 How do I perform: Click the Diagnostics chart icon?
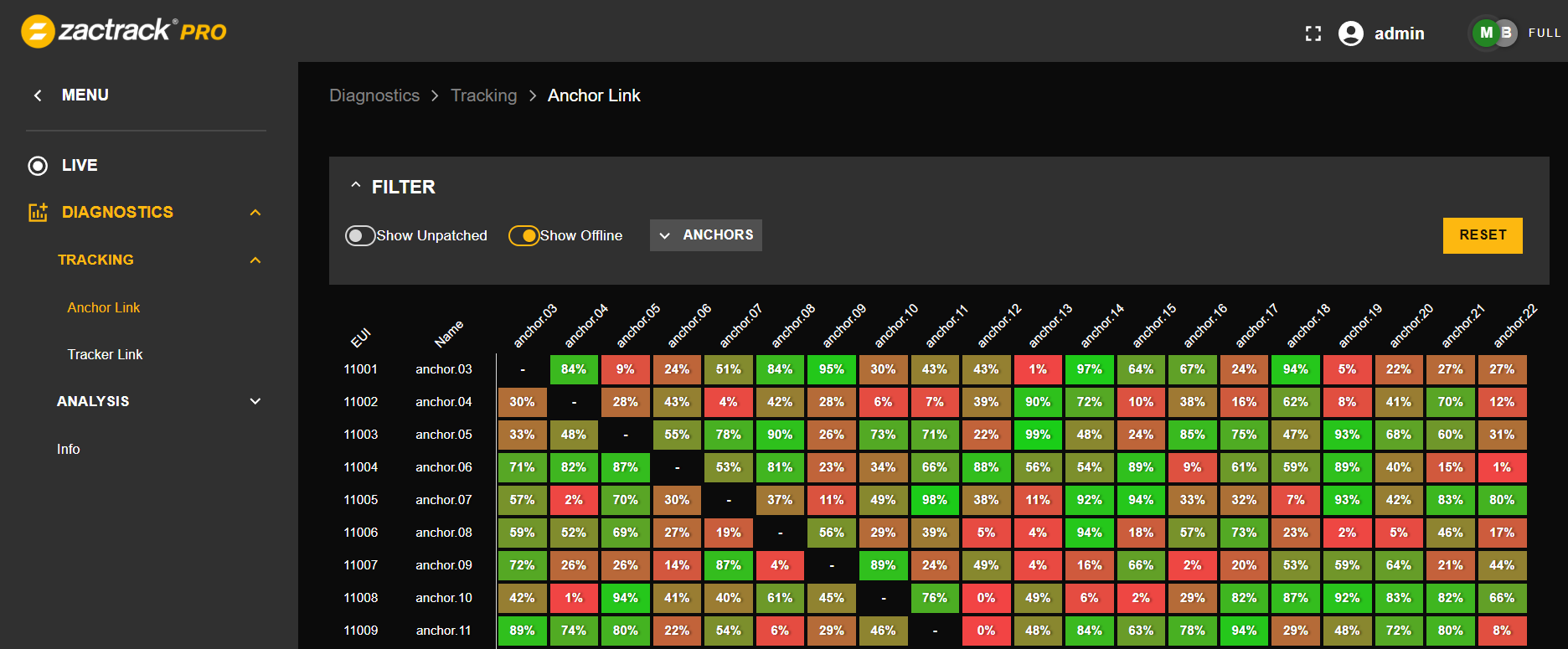tap(38, 213)
